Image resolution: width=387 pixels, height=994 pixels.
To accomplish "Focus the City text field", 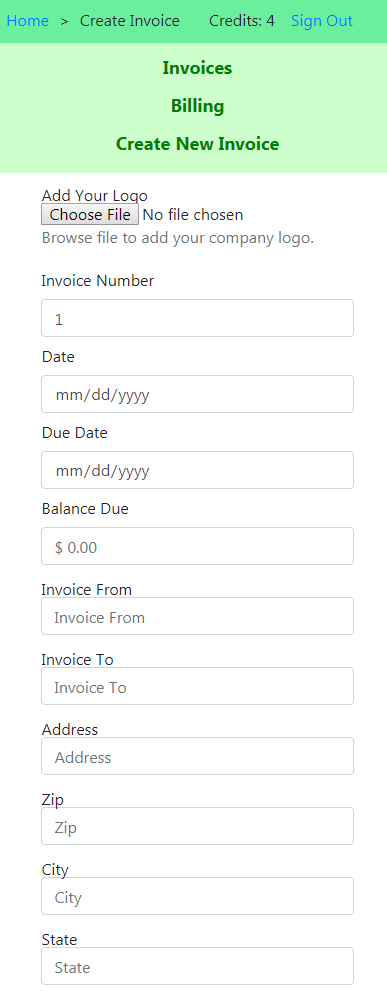I will click(x=197, y=896).
